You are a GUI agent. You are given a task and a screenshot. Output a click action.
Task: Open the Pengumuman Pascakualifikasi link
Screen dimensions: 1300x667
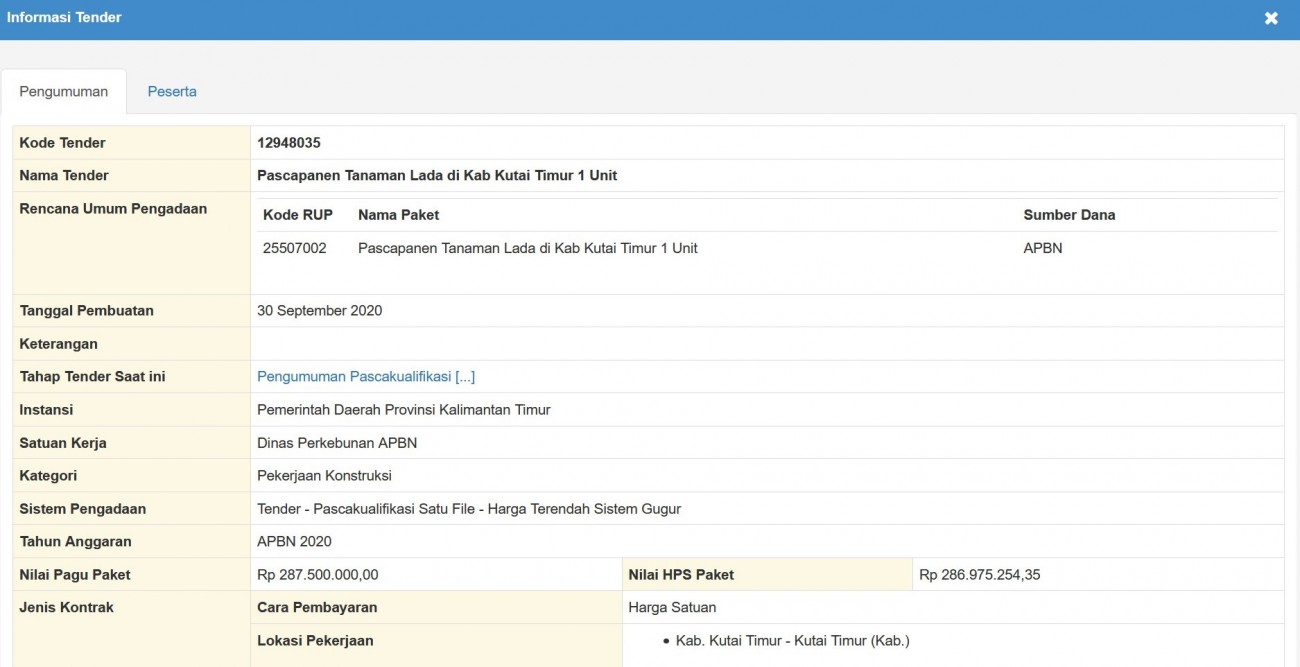click(x=366, y=376)
